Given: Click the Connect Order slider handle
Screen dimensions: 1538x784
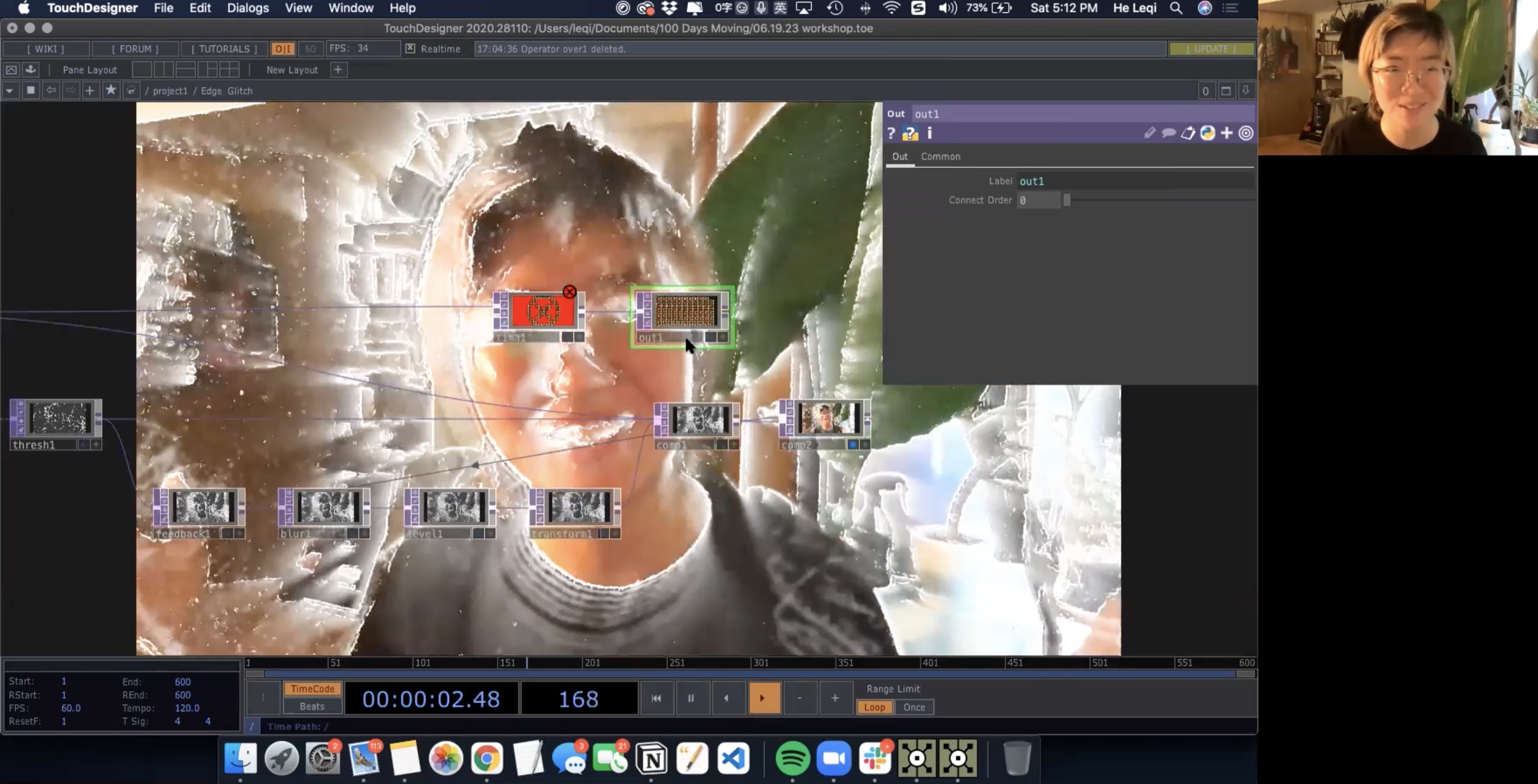Looking at the screenshot, I should pos(1067,200).
